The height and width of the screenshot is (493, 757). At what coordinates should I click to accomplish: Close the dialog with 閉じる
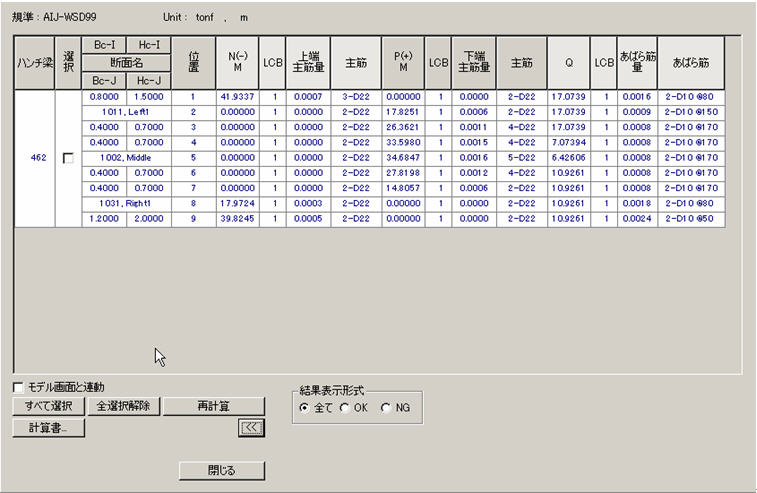(x=222, y=470)
